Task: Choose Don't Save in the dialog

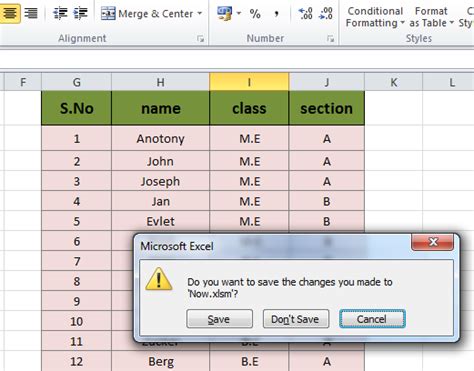Action: (296, 319)
